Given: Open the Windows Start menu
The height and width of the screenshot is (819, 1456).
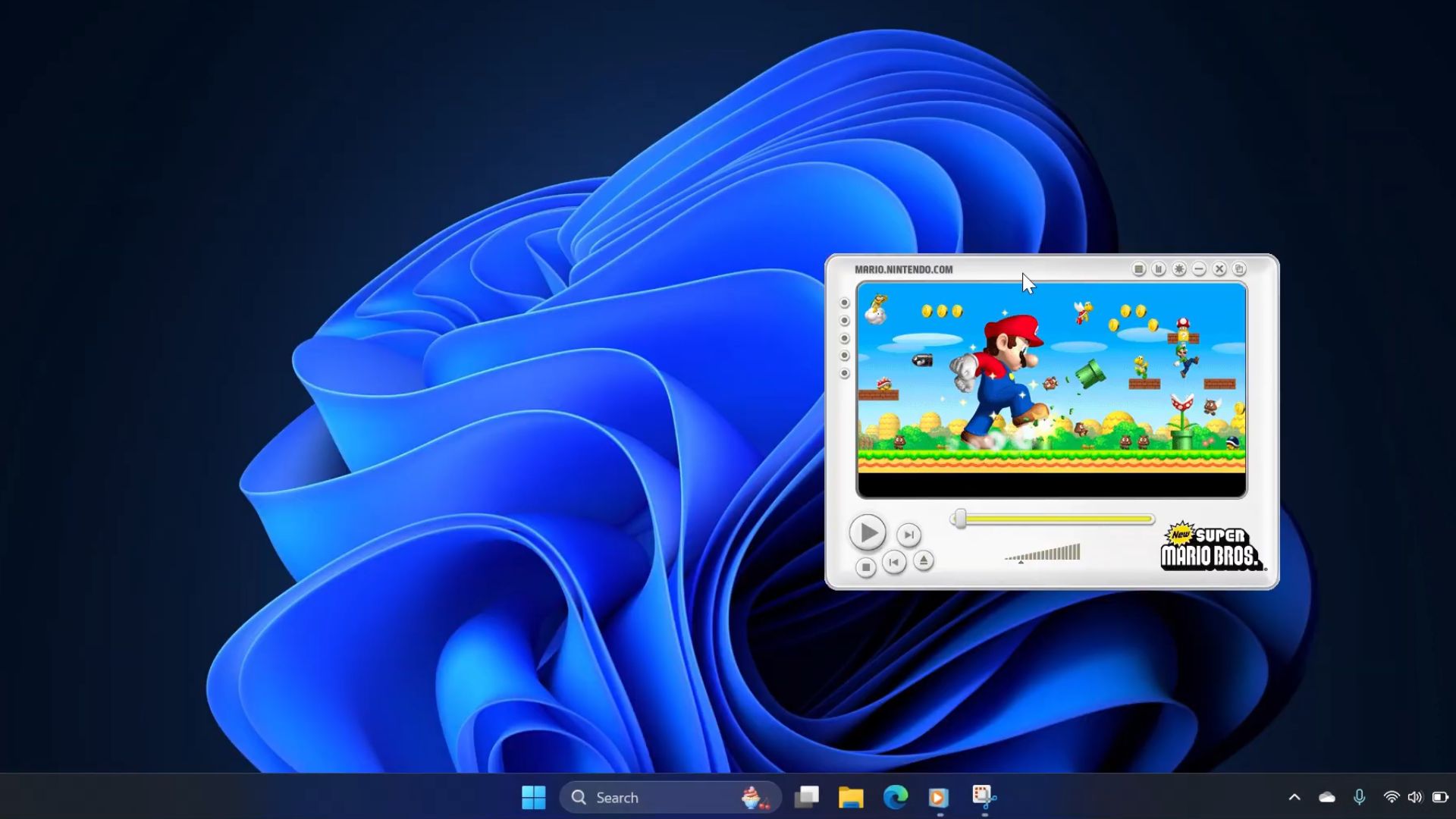Looking at the screenshot, I should click(x=534, y=797).
